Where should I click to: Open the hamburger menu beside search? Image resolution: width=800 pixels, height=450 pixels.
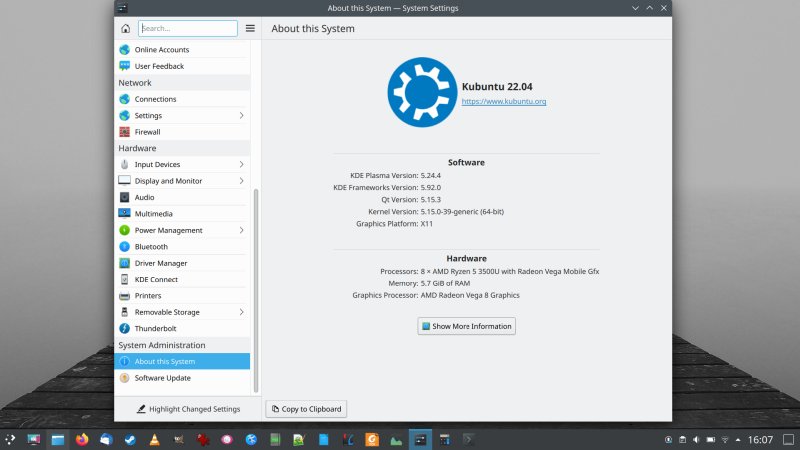[x=250, y=29]
